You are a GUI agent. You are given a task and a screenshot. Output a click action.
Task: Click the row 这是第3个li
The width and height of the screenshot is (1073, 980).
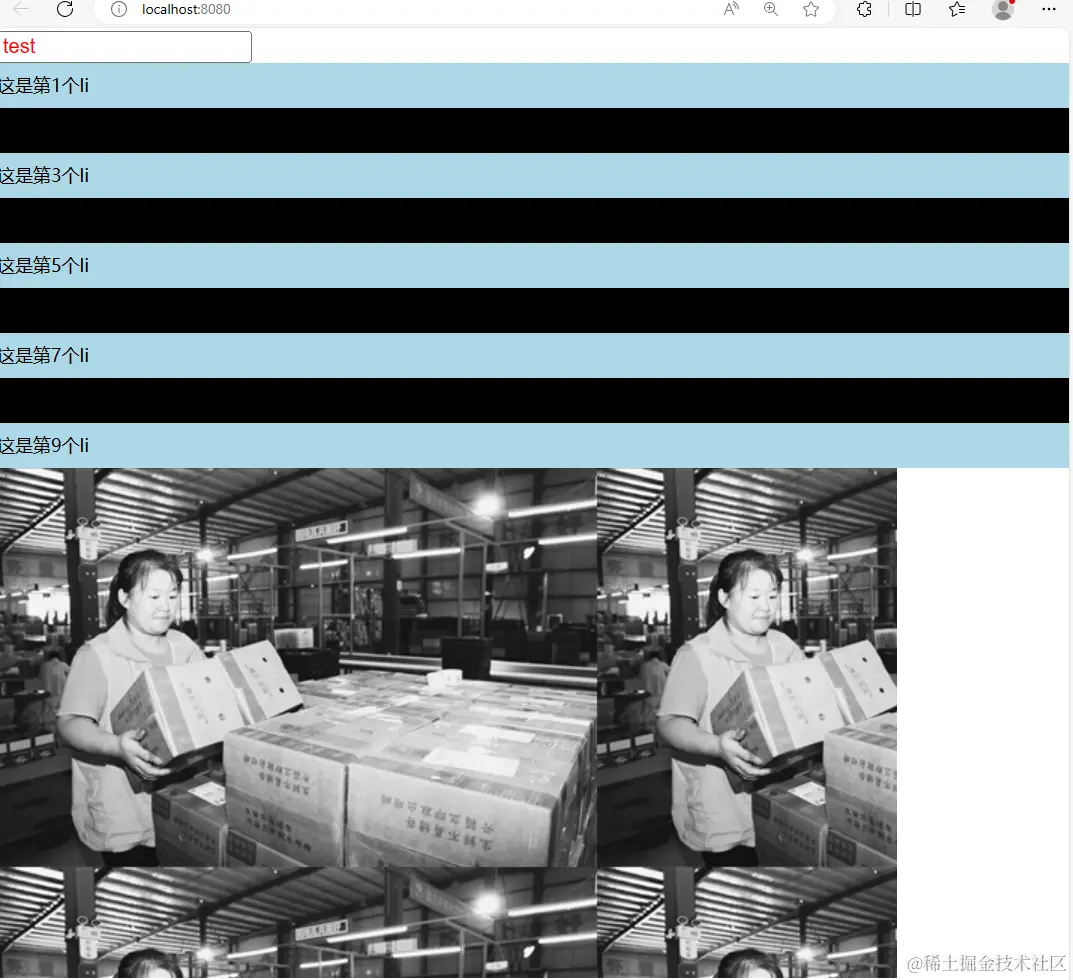click(534, 176)
